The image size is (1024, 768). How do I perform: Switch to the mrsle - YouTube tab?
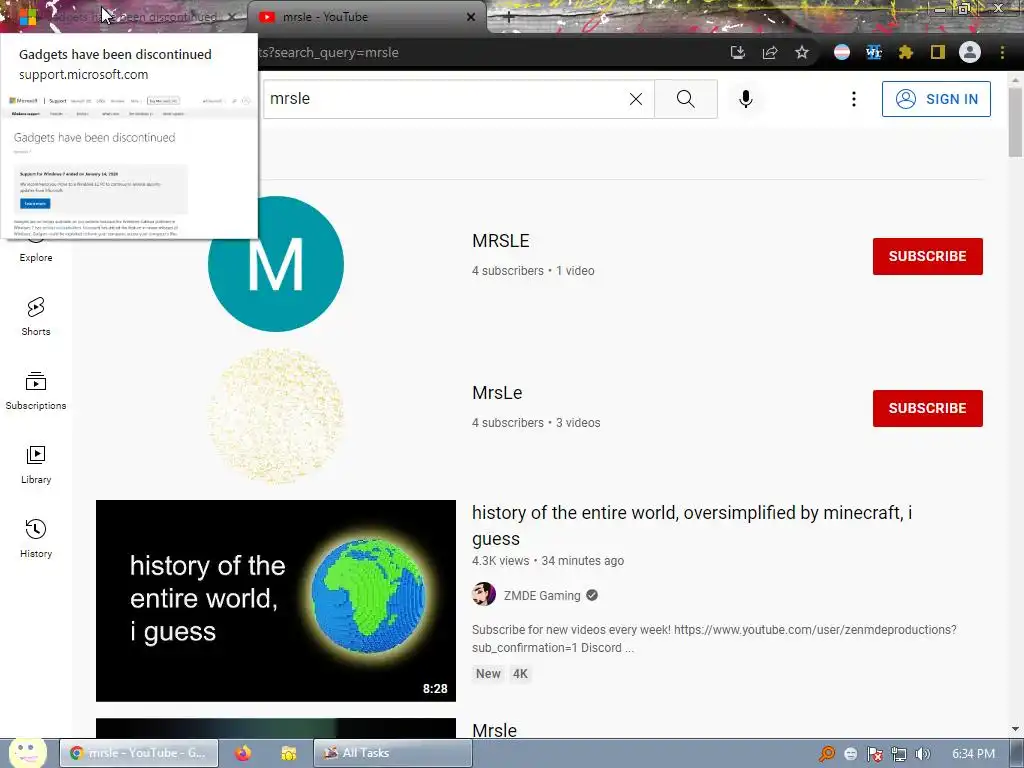click(x=366, y=17)
